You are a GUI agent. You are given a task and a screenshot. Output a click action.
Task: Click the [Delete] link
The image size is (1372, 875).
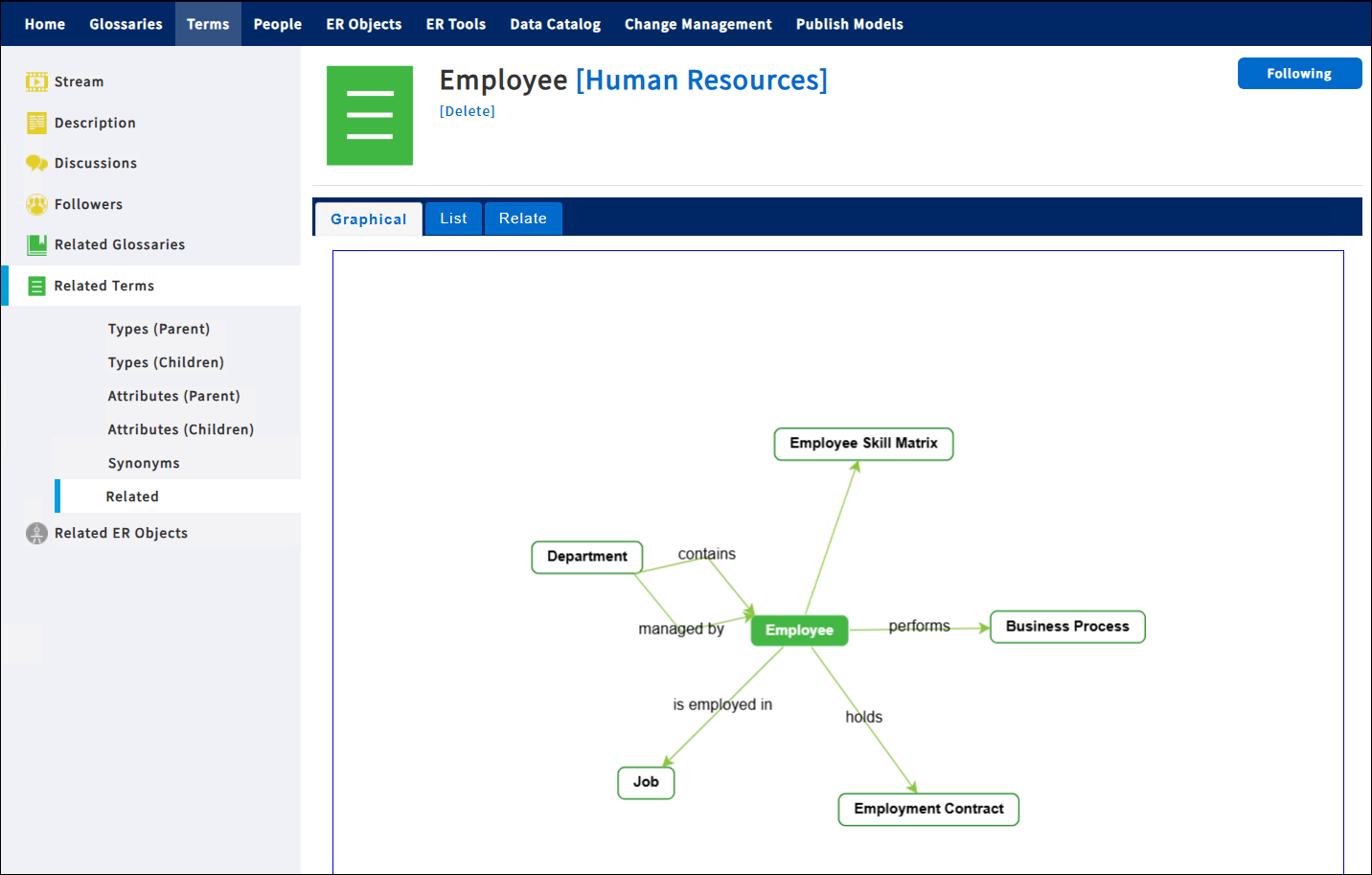click(468, 111)
